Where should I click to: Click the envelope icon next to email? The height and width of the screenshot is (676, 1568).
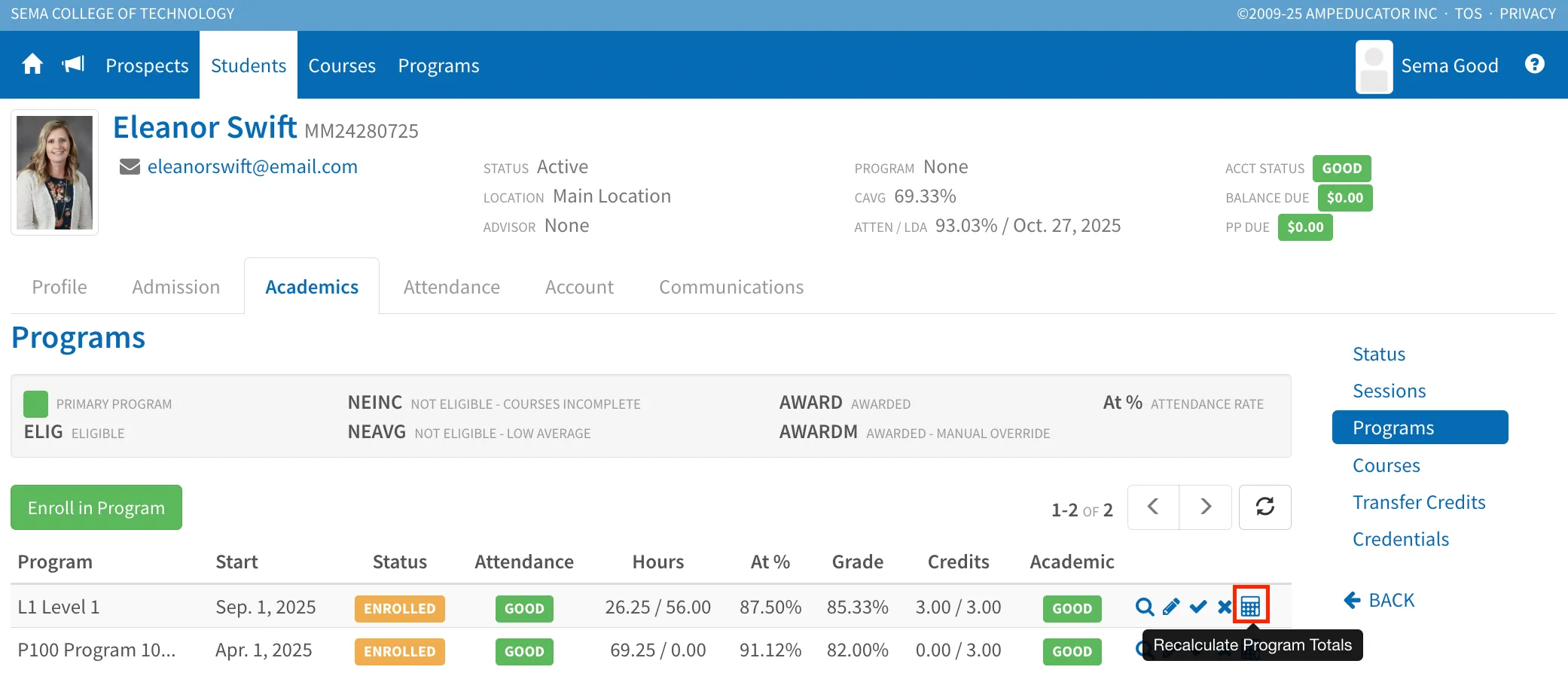(x=130, y=166)
